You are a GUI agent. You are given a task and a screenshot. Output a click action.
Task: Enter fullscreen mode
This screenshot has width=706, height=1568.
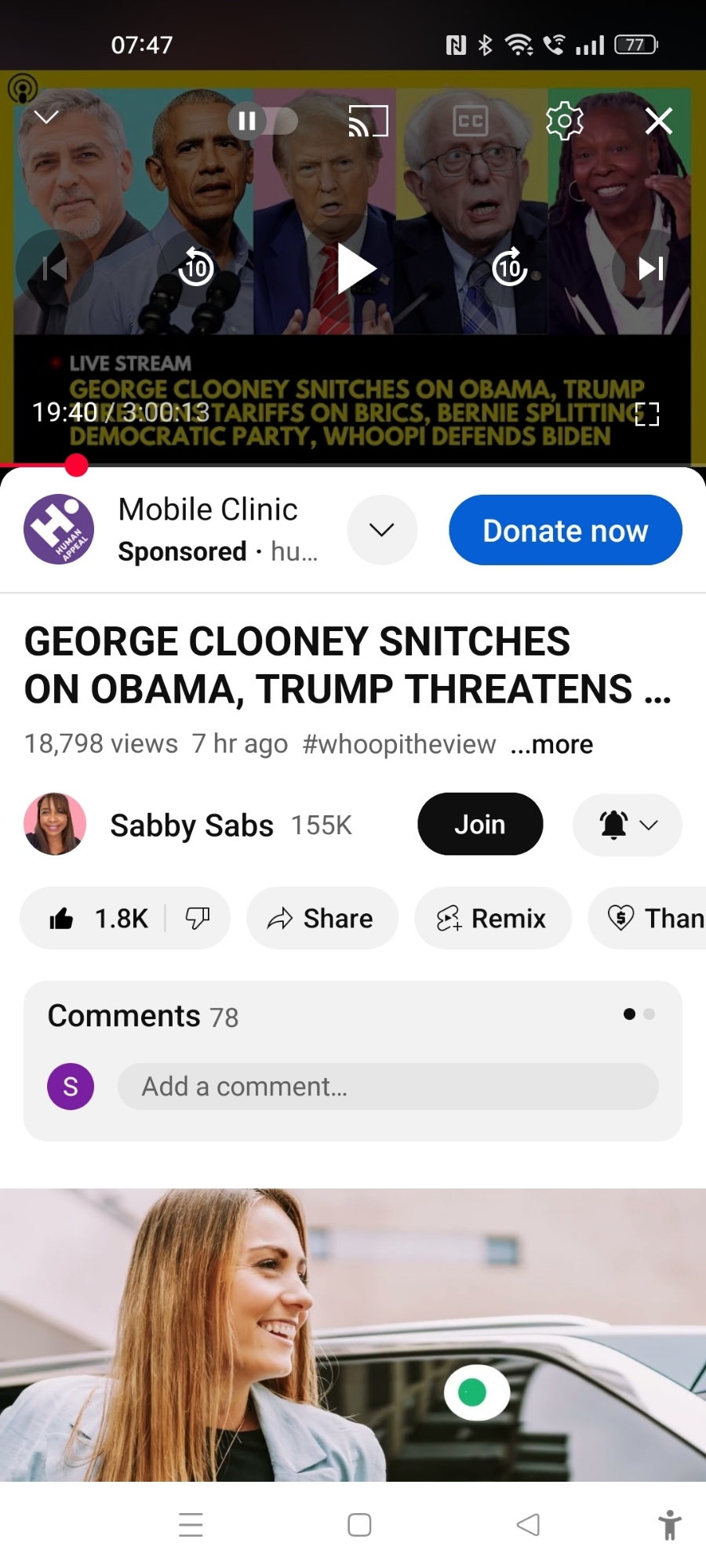(646, 414)
